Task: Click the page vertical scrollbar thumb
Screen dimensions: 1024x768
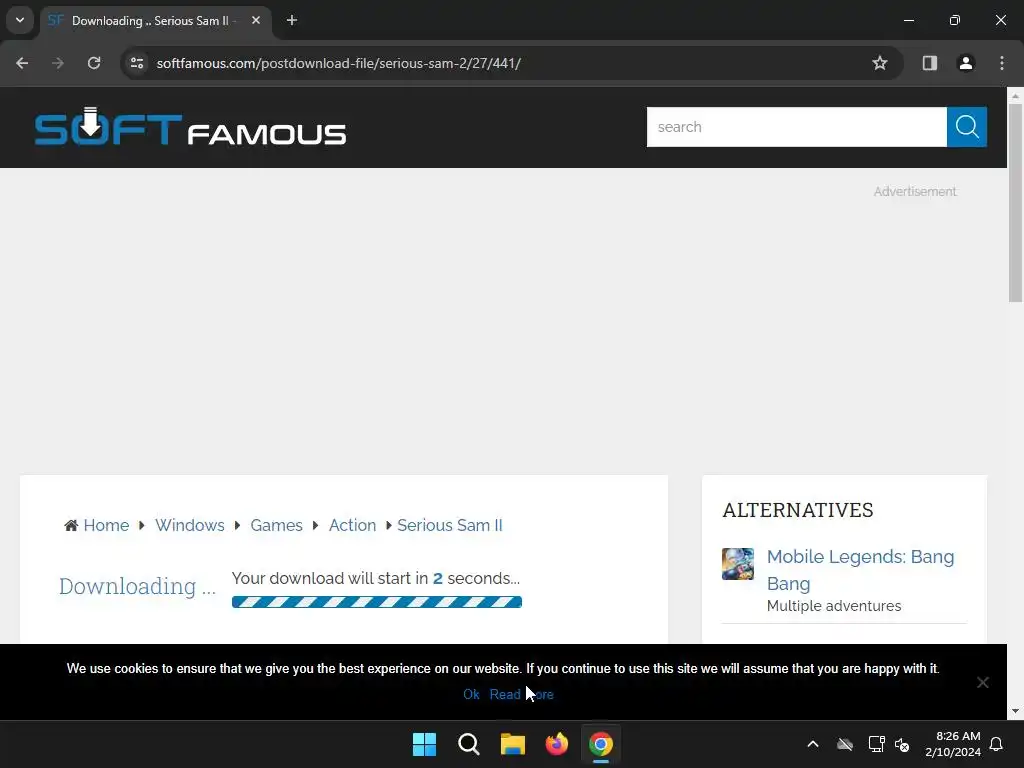Action: pyautogui.click(x=1015, y=202)
